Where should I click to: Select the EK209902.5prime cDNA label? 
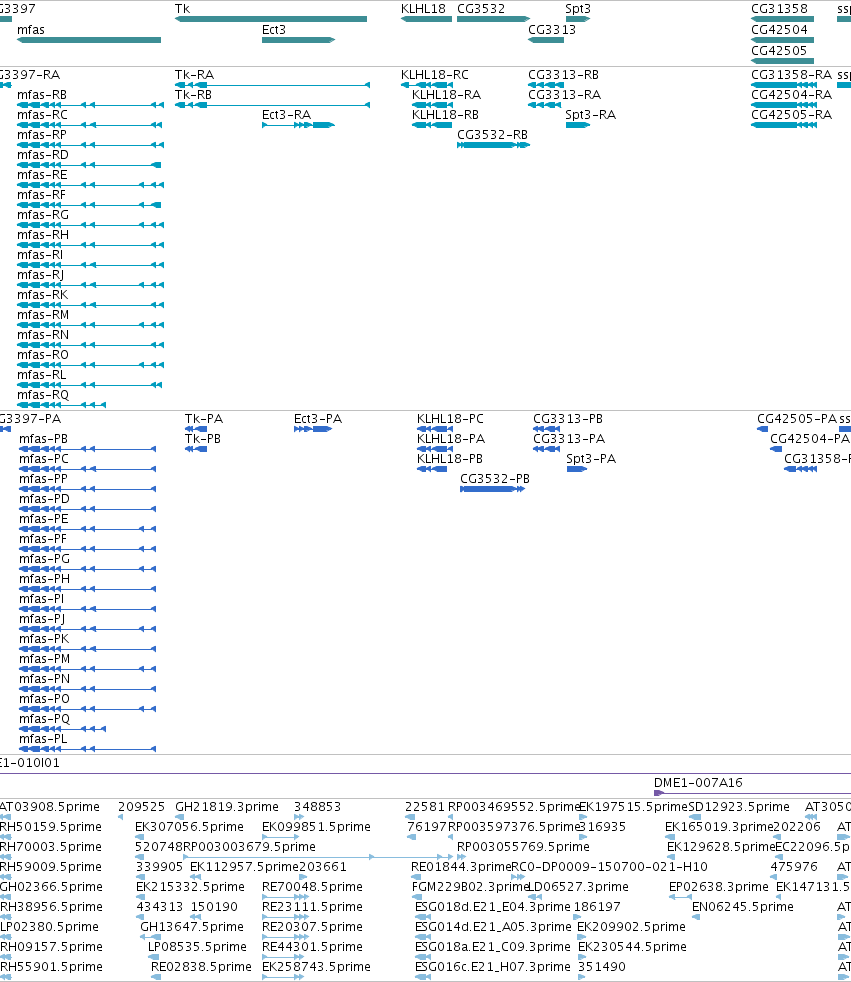(631, 927)
